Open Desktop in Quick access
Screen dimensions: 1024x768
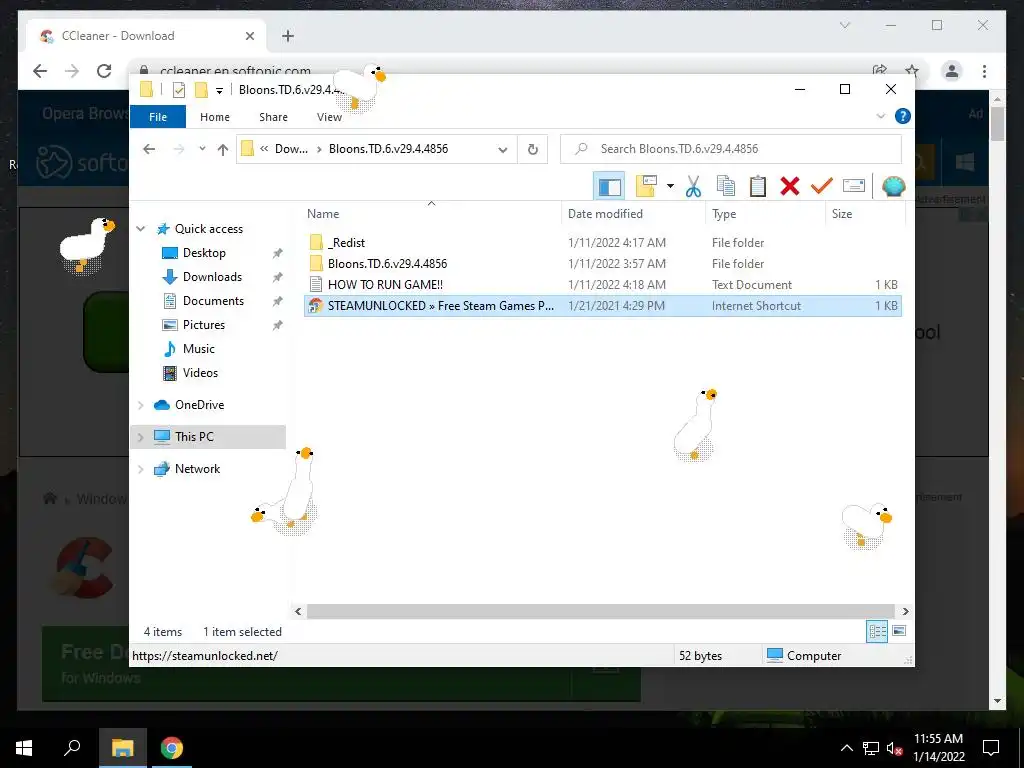click(204, 253)
